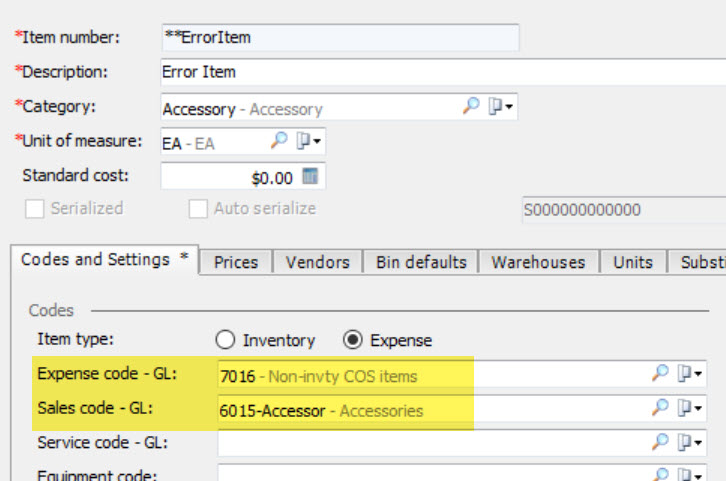Viewport: 726px width, 481px height.
Task: Open Sales code GL flag dropdown
Action: point(689,408)
